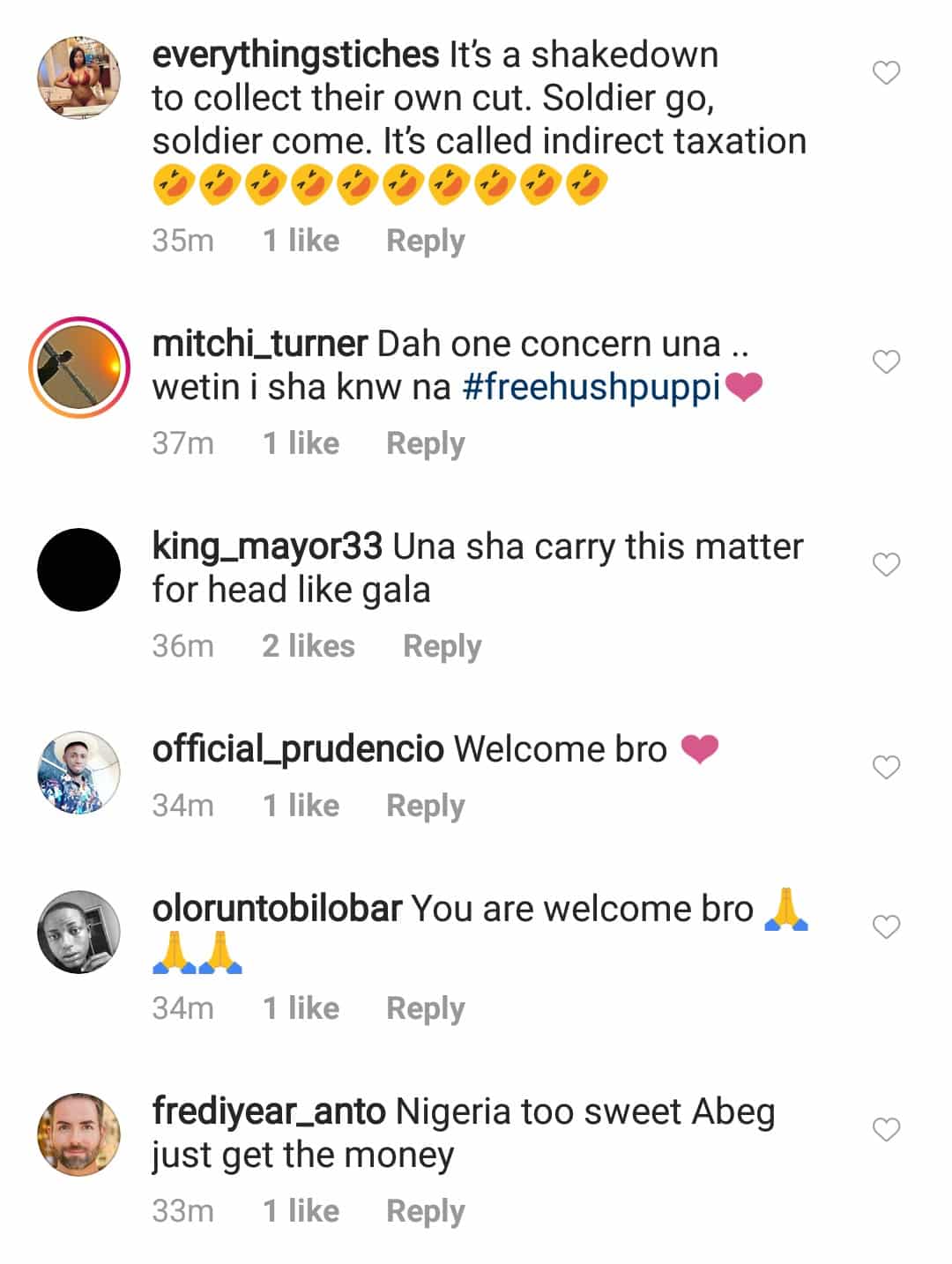
Task: Open king_mayor33's black profile avatar
Action: coord(78,569)
